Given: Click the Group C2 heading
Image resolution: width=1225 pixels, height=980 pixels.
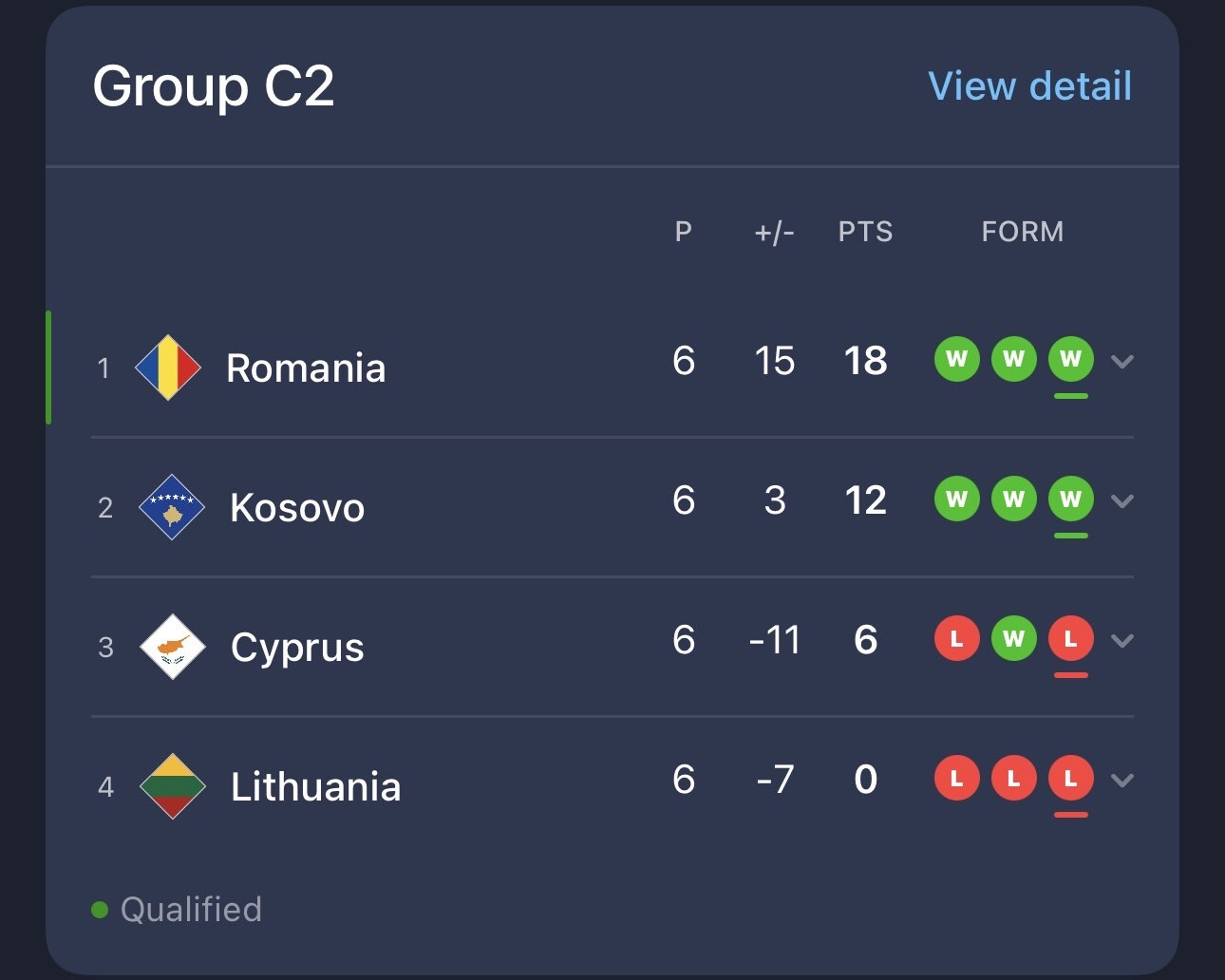Looking at the screenshot, I should click(x=214, y=86).
